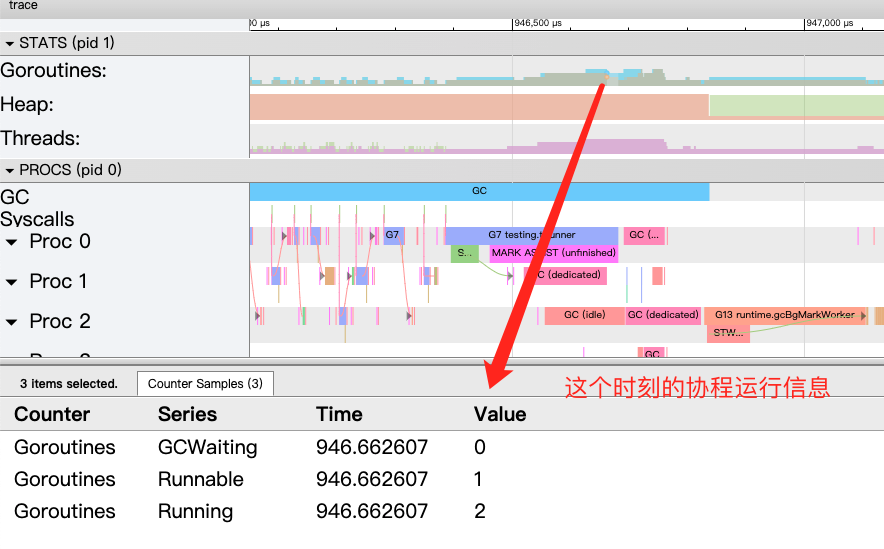Select the MARK ASSIST (unfinished) slice

(554, 253)
